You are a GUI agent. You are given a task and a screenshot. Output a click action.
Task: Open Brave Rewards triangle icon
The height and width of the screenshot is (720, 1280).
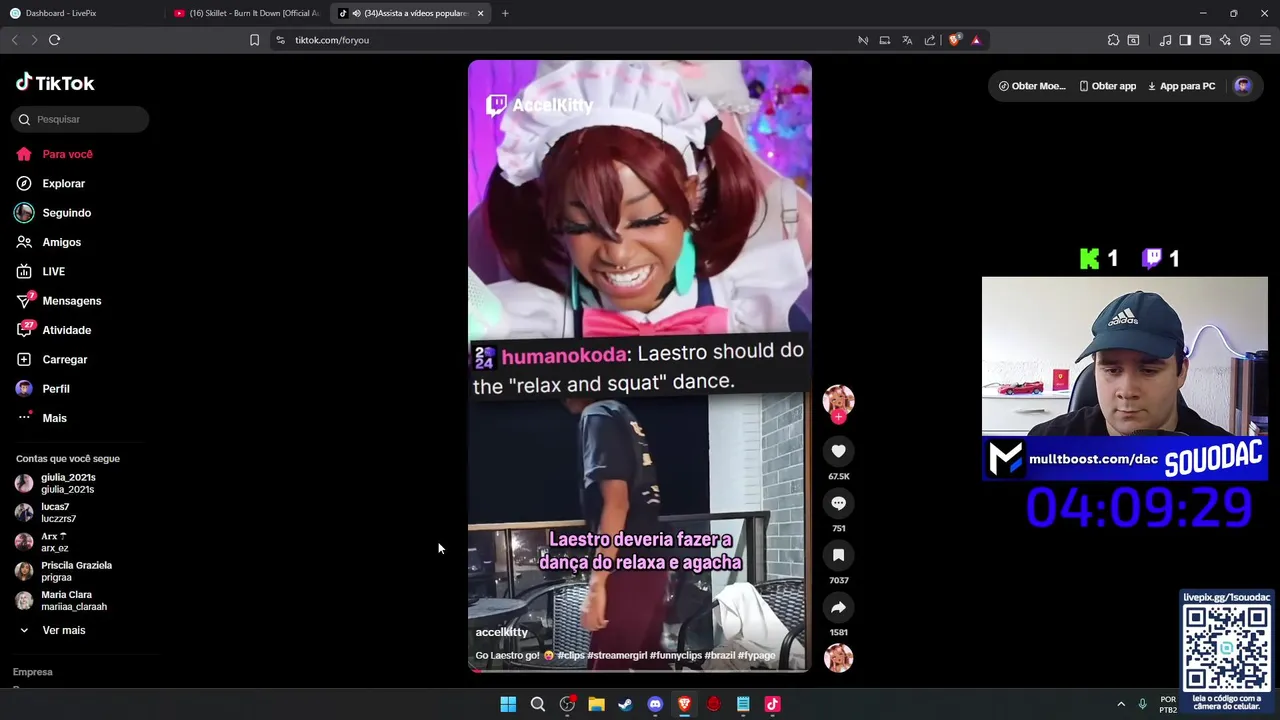pos(976,40)
